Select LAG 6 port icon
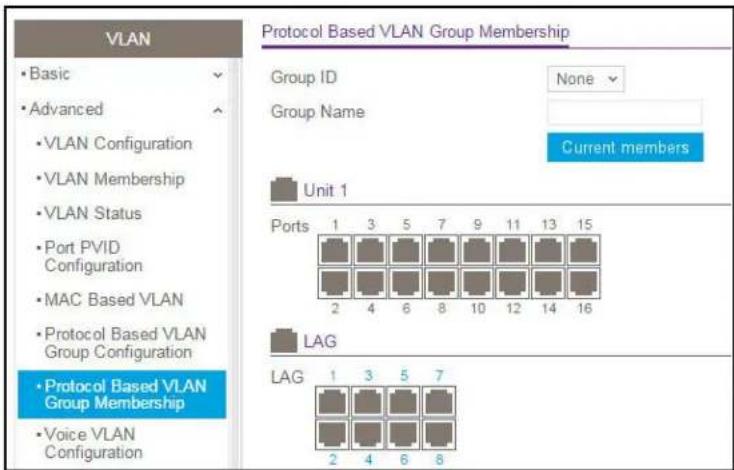 (x=404, y=434)
